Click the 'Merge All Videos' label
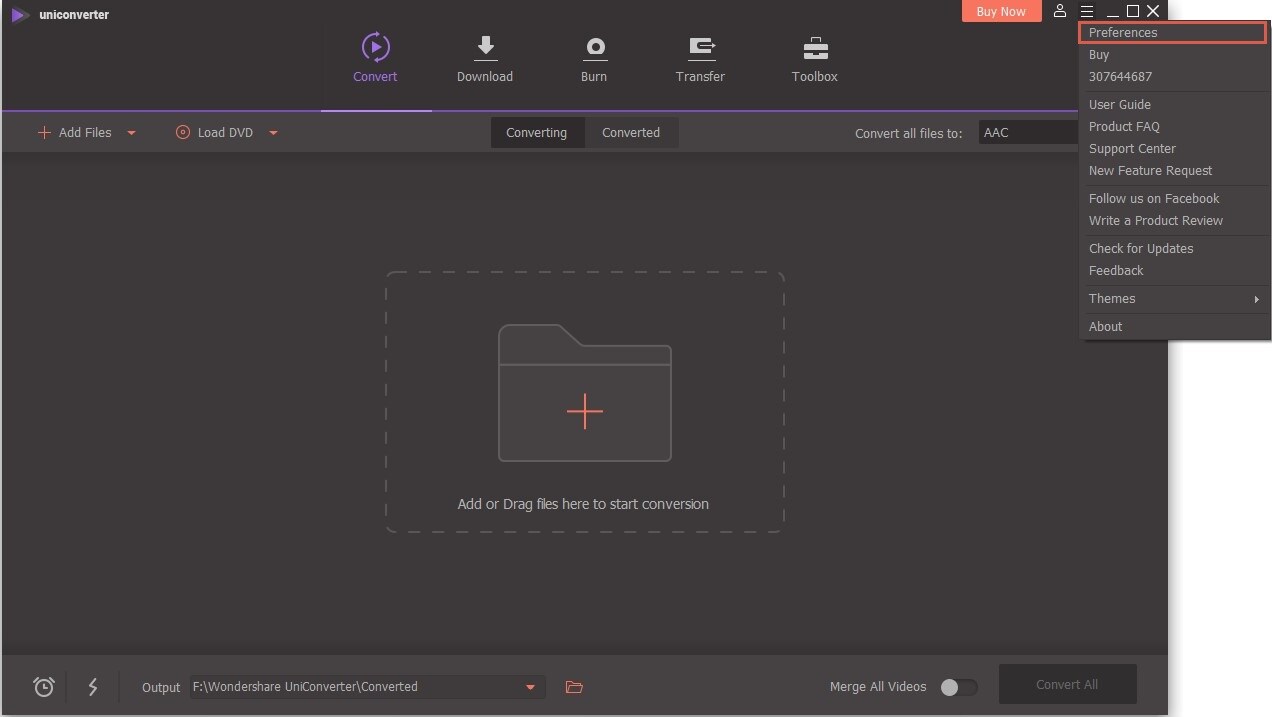 click(878, 687)
